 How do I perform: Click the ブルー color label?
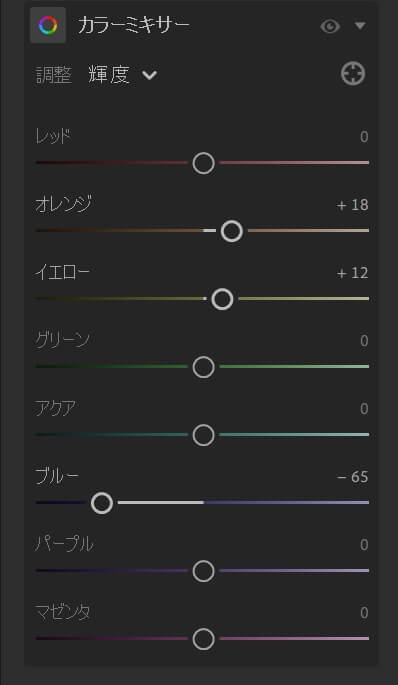point(57,476)
